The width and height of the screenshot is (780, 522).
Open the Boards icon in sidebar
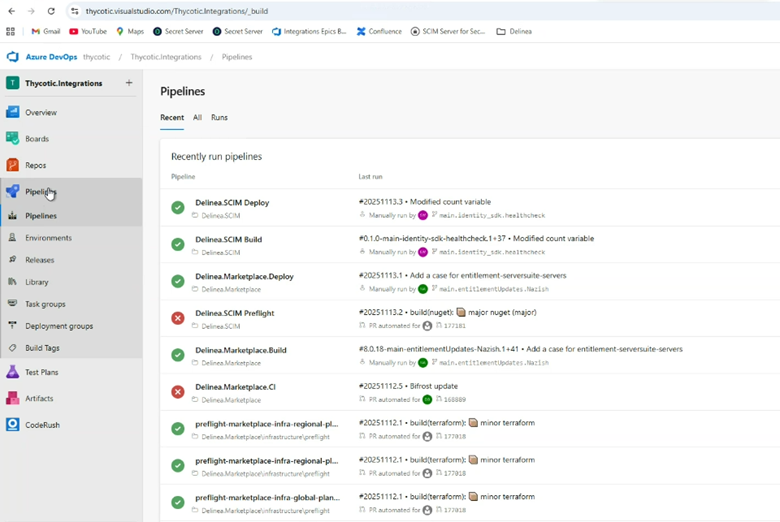point(13,139)
